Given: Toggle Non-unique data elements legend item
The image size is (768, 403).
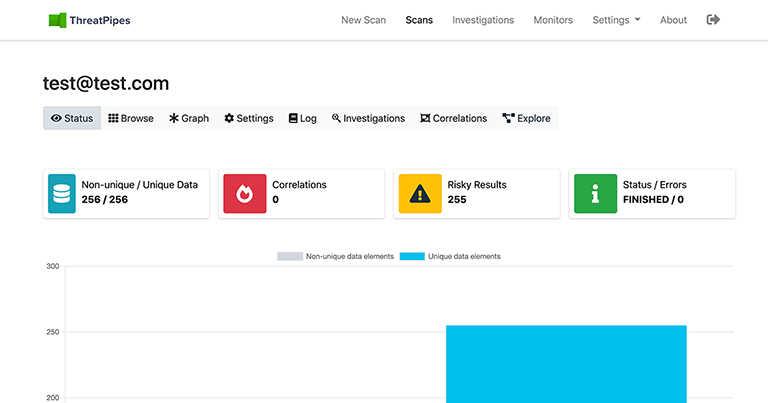Looking at the screenshot, I should tap(335, 257).
